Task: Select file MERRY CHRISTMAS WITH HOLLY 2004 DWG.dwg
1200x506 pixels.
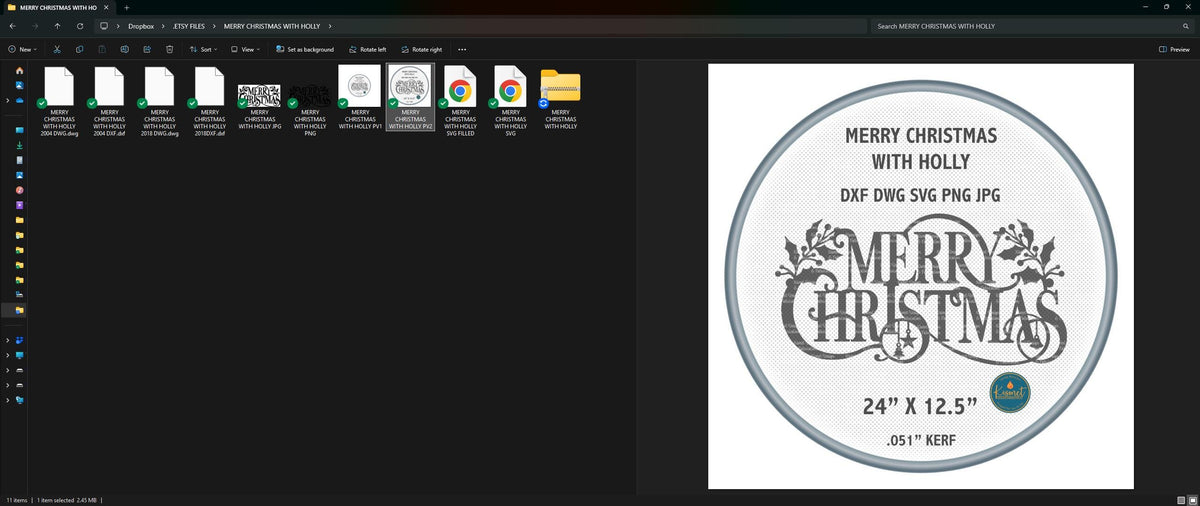Action: click(x=59, y=101)
